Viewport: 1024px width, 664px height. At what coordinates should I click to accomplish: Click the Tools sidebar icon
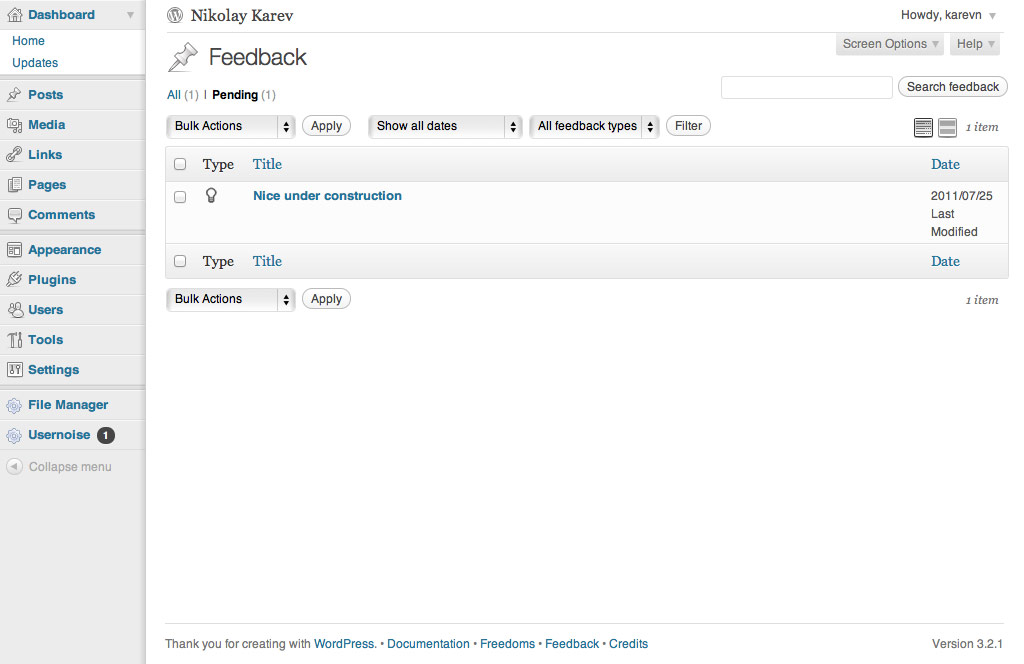tap(14, 340)
